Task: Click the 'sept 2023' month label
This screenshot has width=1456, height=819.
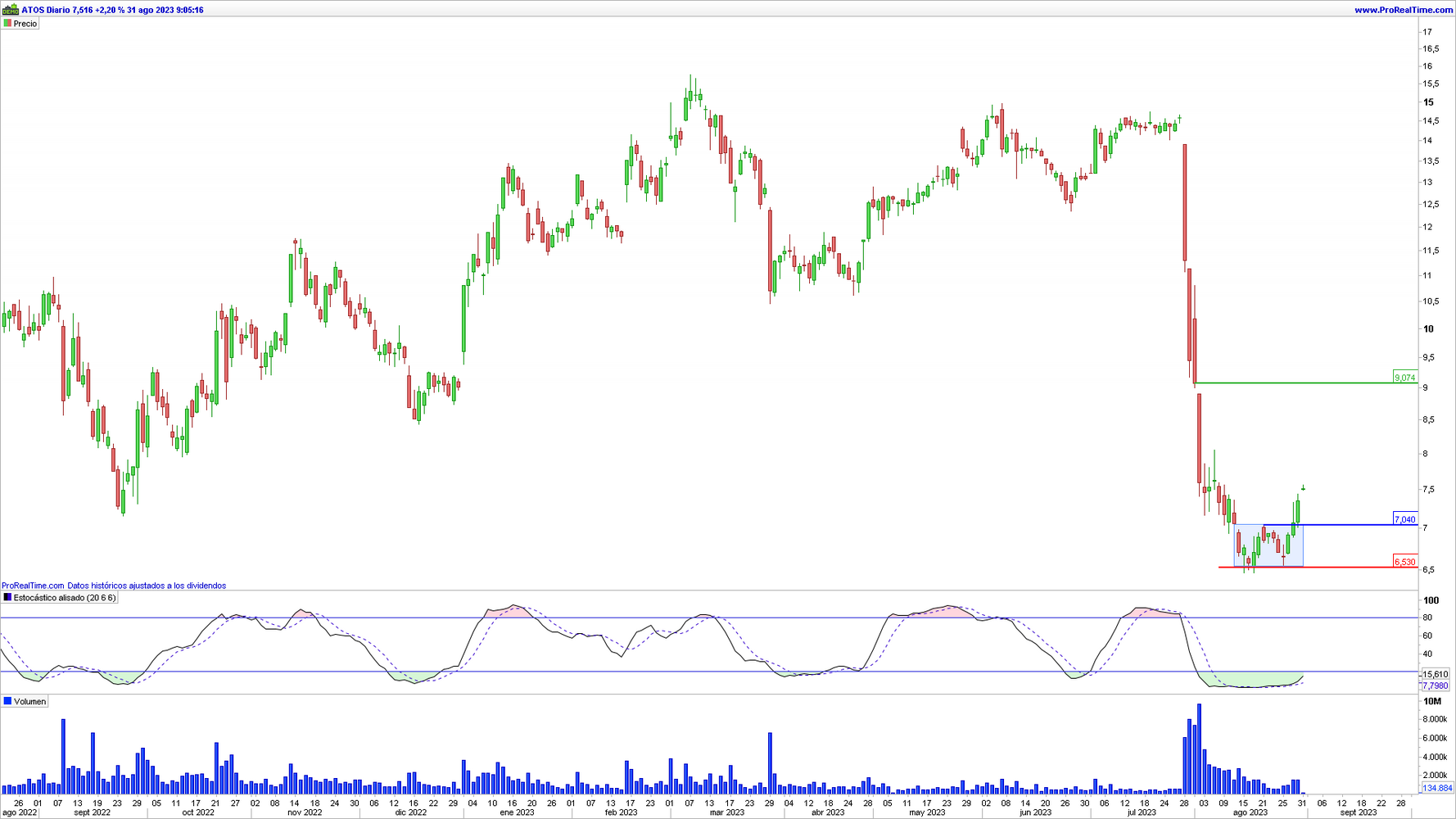Action: (x=1358, y=812)
